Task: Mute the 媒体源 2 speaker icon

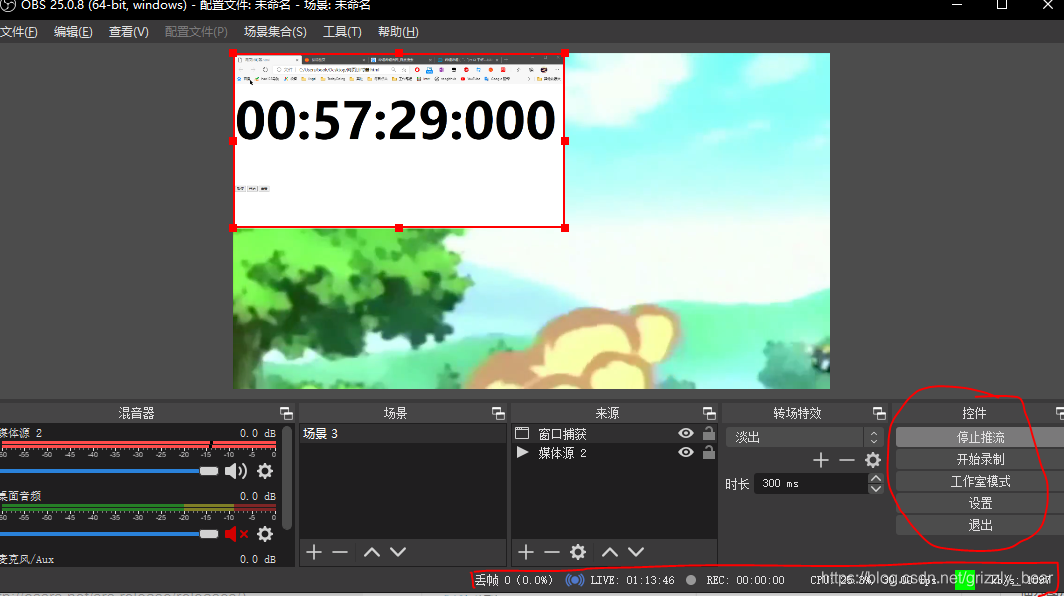Action: coord(235,471)
